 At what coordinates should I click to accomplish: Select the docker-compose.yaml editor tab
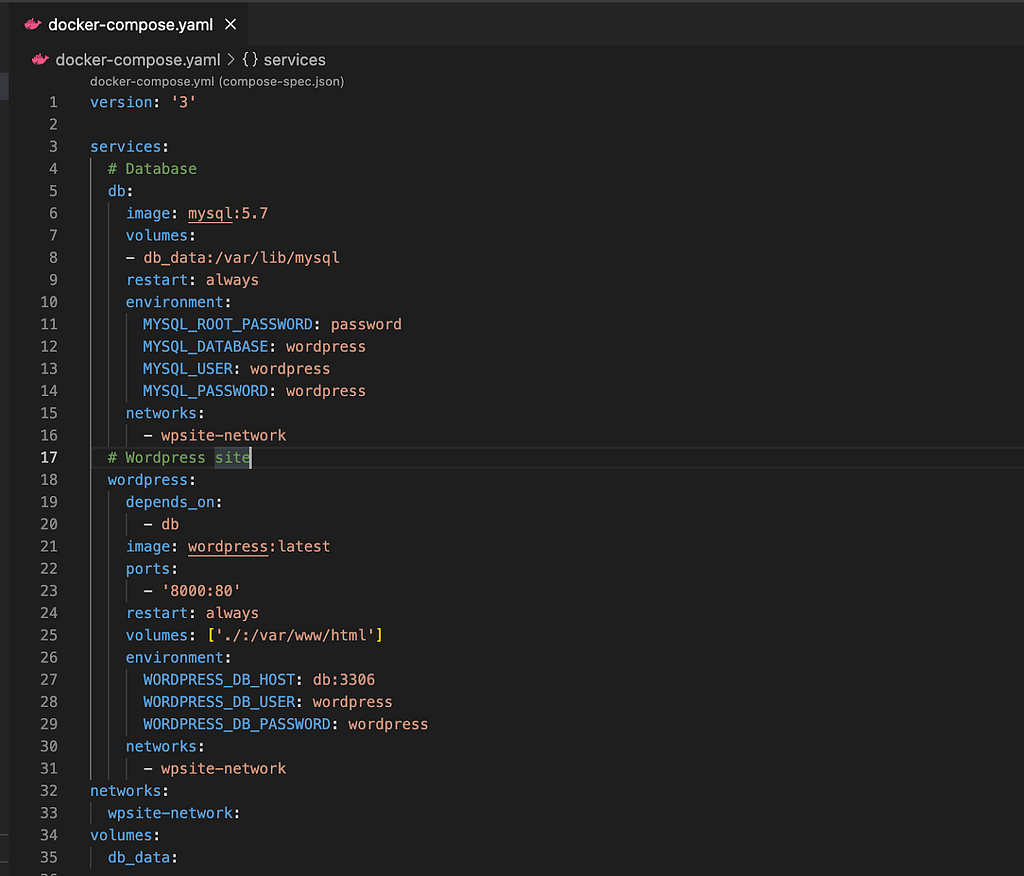coord(129,25)
